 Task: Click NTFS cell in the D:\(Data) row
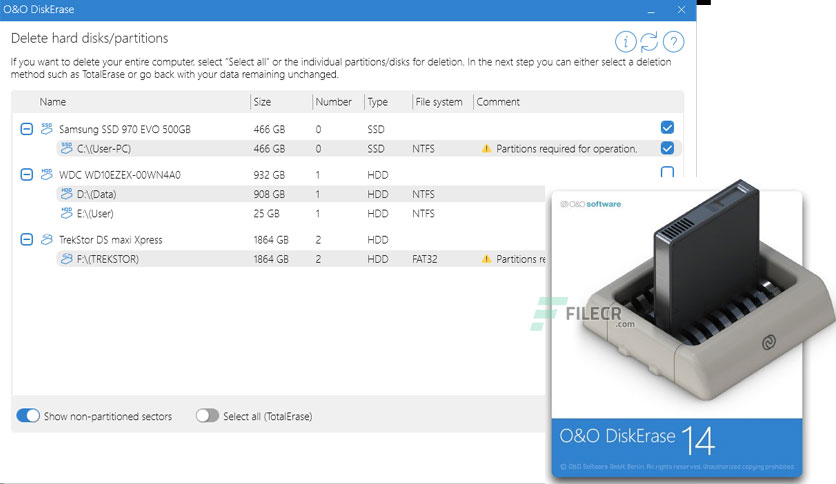tap(423, 194)
